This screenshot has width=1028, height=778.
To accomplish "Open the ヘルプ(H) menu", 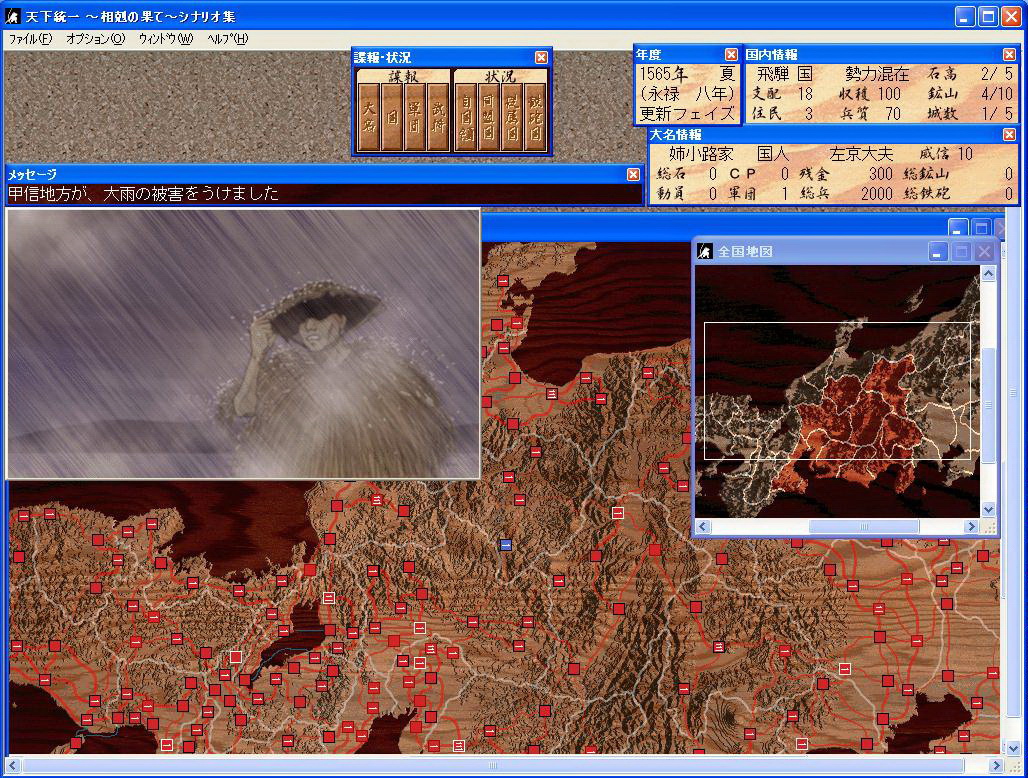I will [227, 39].
